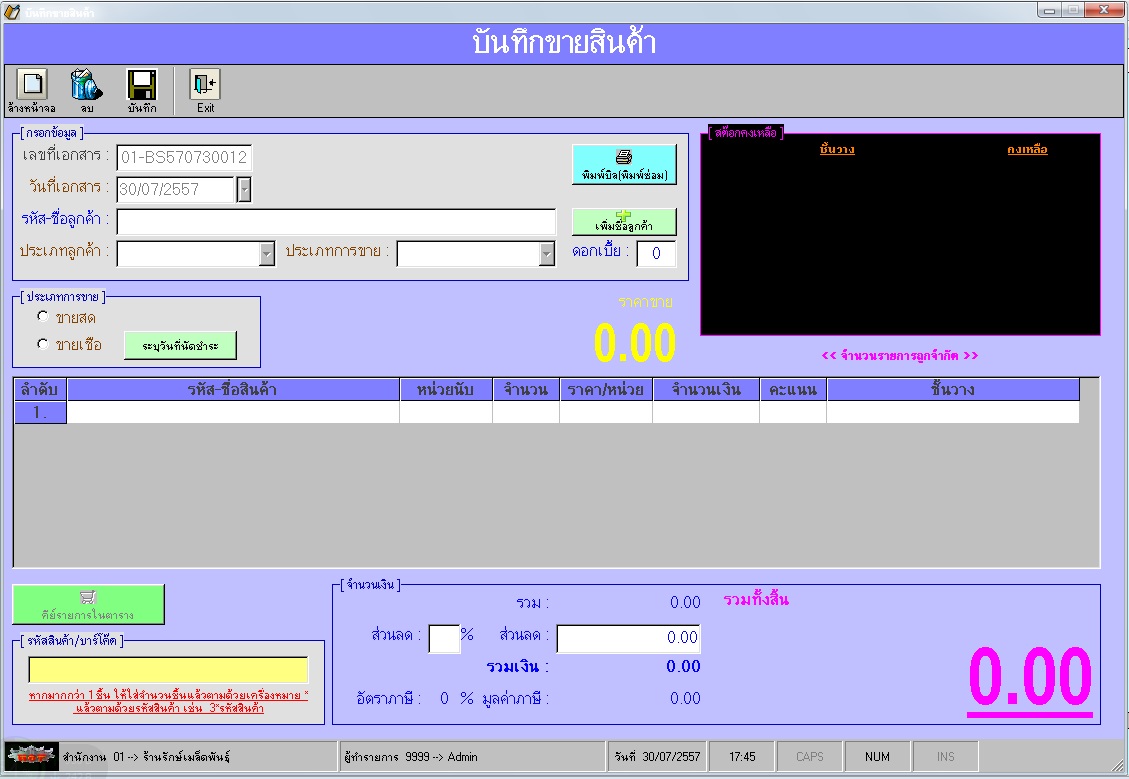The image size is (1129, 779).
Task: Click the NUM indicator in status bar
Action: point(877,757)
